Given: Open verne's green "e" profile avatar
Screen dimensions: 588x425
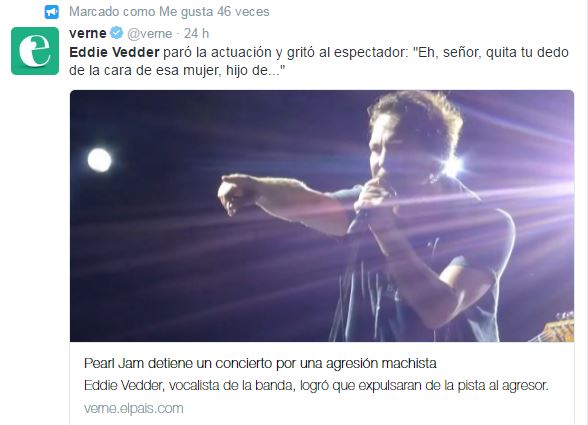Looking at the screenshot, I should click(35, 51).
